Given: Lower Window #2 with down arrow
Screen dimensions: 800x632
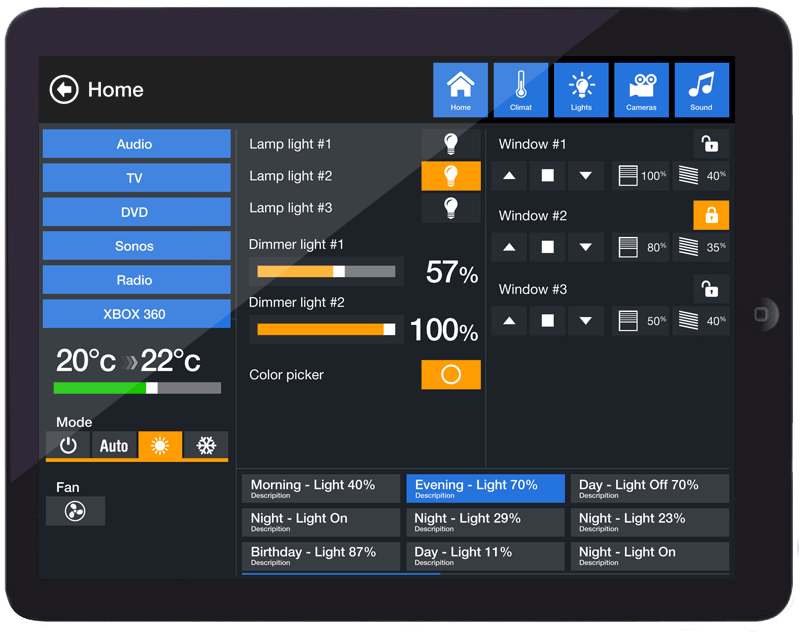Looking at the screenshot, I should [586, 247].
